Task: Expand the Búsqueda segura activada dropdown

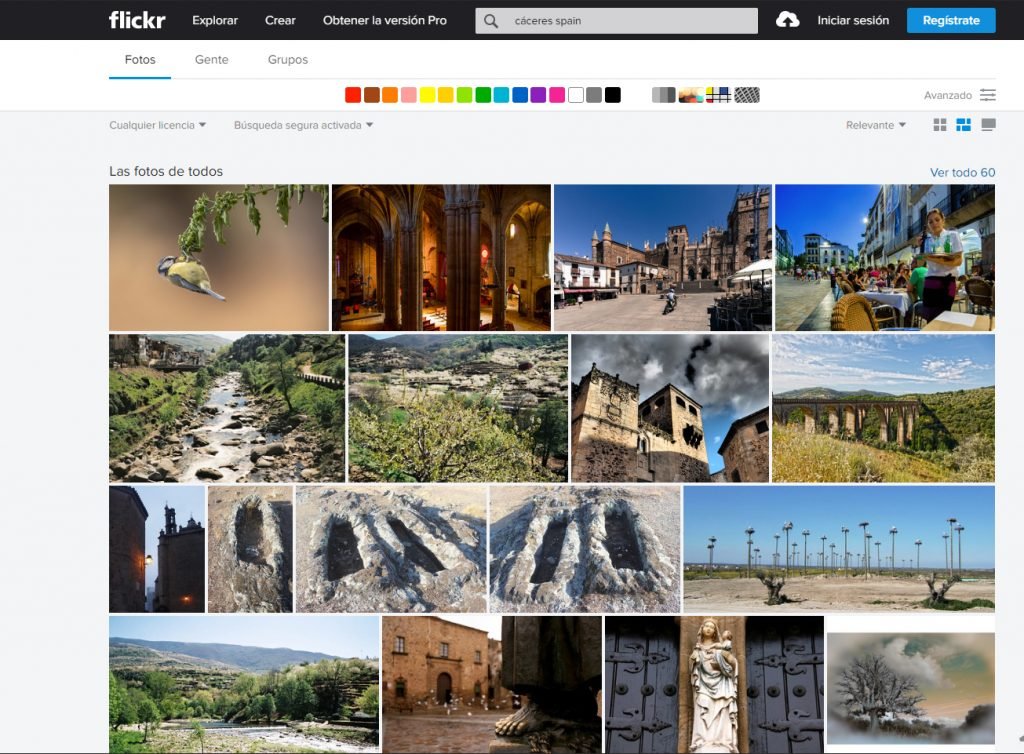Action: pyautogui.click(x=300, y=124)
